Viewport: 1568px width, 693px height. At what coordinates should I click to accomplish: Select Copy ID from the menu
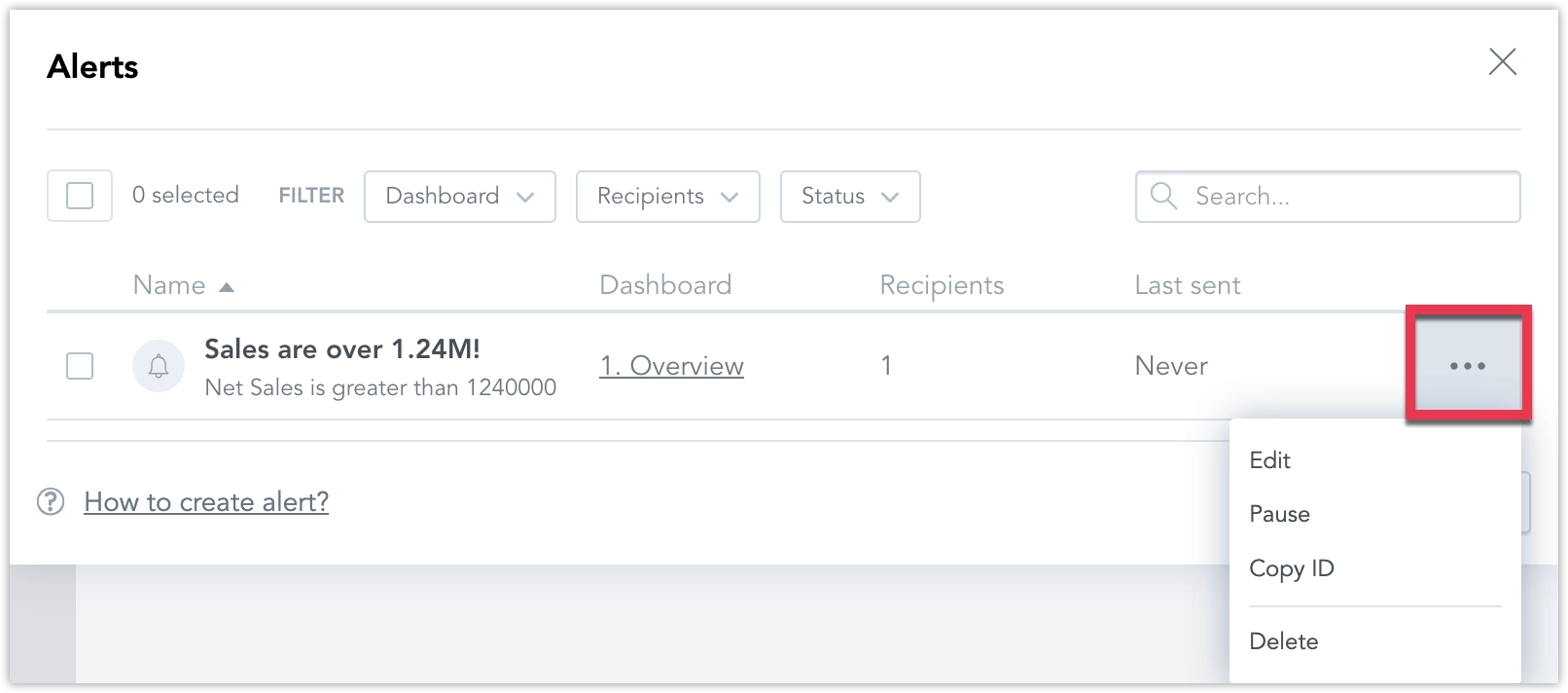(x=1292, y=568)
